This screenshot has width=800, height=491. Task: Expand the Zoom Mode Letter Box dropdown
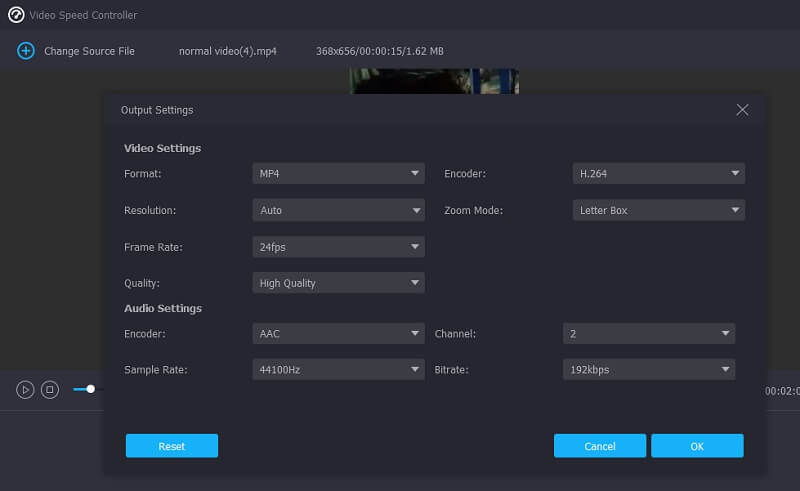(658, 211)
